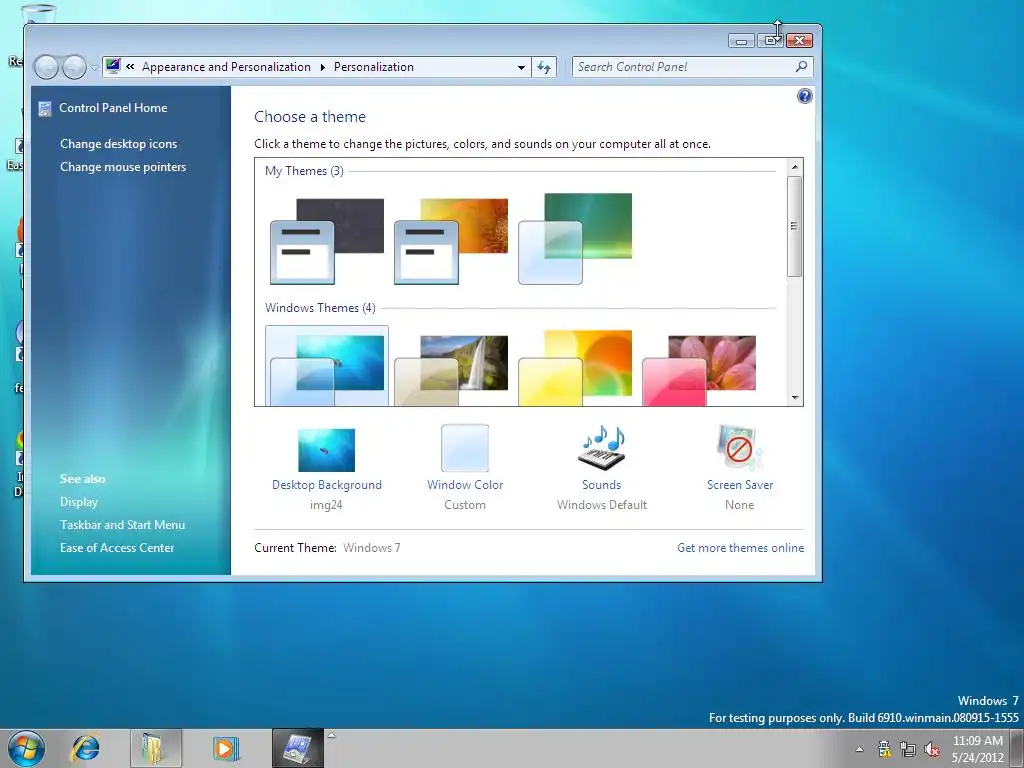
Task: Show hidden tray icons arrow
Action: (x=859, y=750)
